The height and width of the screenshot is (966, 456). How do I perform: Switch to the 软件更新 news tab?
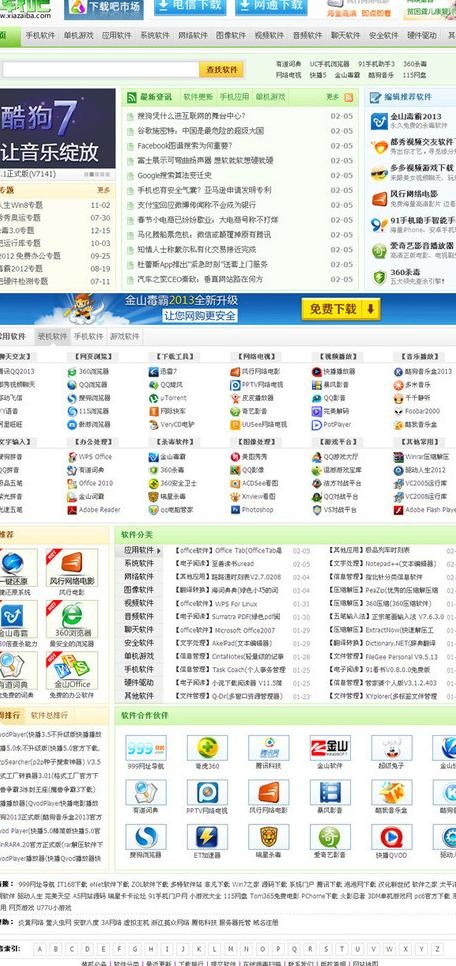pyautogui.click(x=198, y=97)
